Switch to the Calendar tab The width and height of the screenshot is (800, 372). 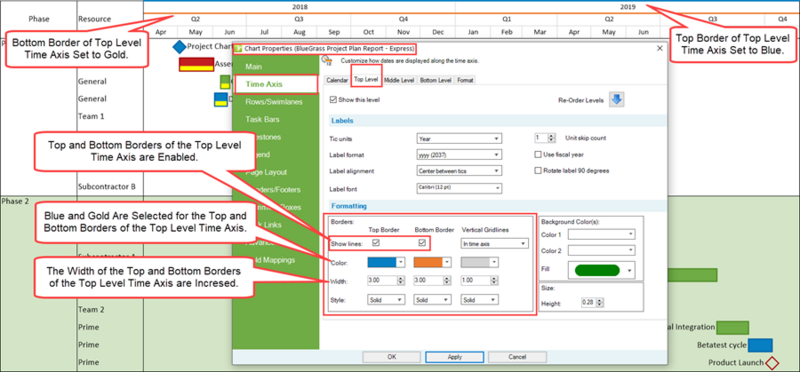click(337, 80)
